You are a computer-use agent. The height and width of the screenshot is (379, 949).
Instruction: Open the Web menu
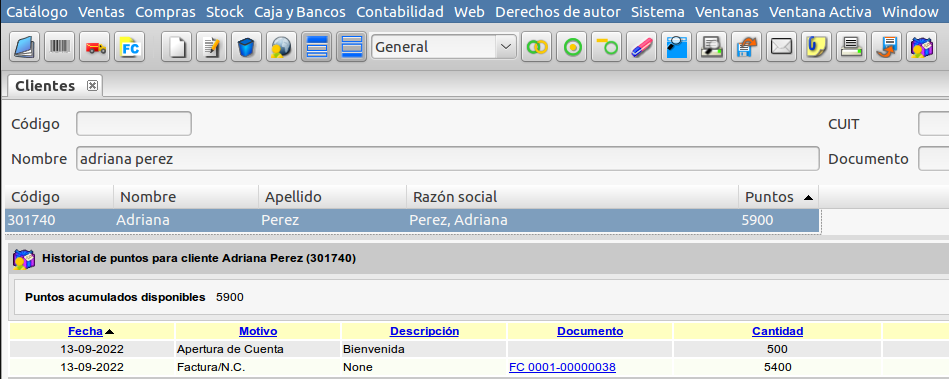pyautogui.click(x=470, y=12)
